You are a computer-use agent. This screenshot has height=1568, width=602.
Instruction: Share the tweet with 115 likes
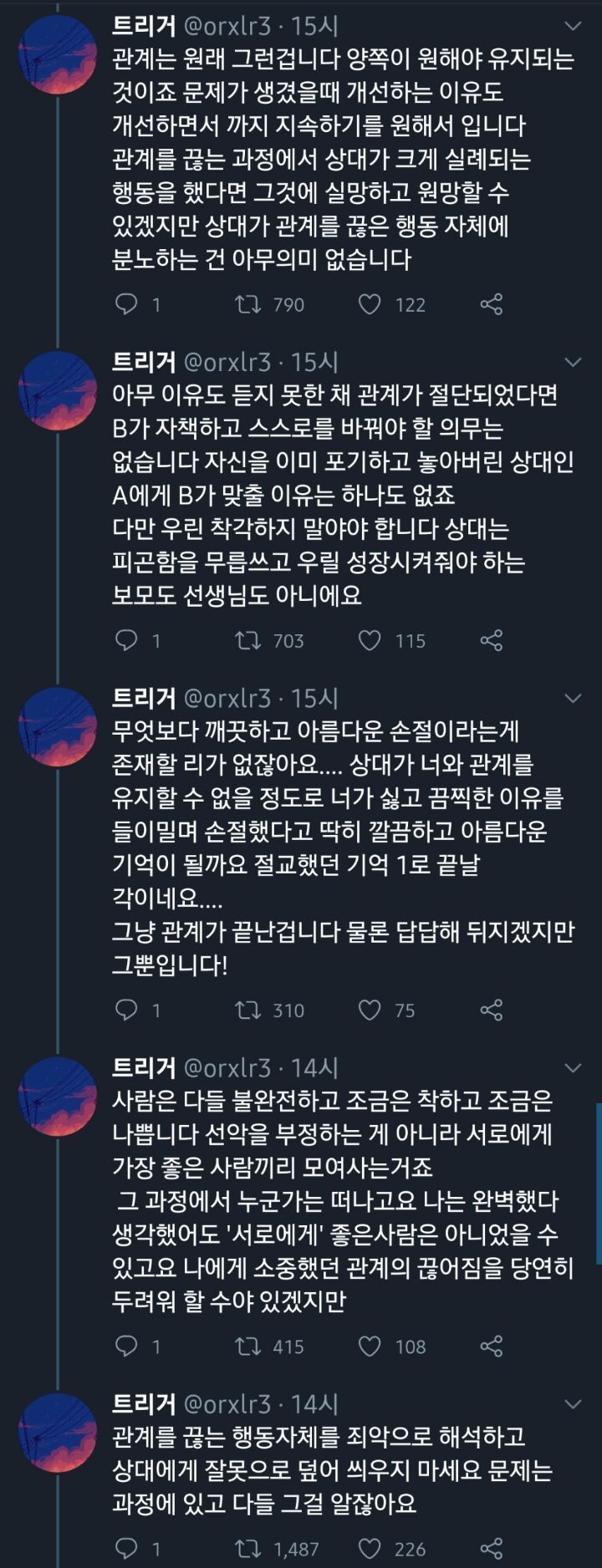click(x=492, y=640)
